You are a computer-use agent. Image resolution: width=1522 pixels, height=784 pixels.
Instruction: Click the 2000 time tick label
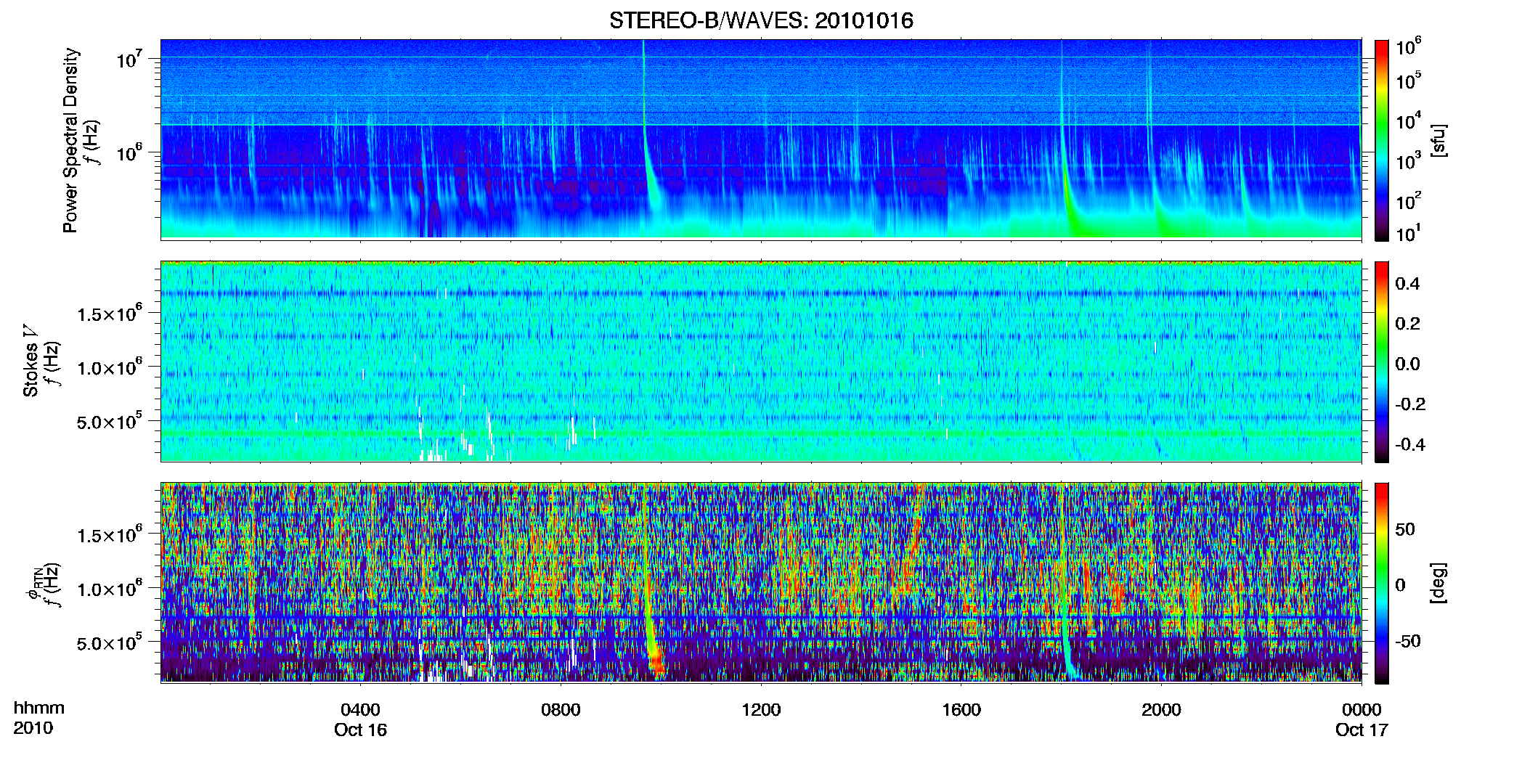click(x=1161, y=710)
